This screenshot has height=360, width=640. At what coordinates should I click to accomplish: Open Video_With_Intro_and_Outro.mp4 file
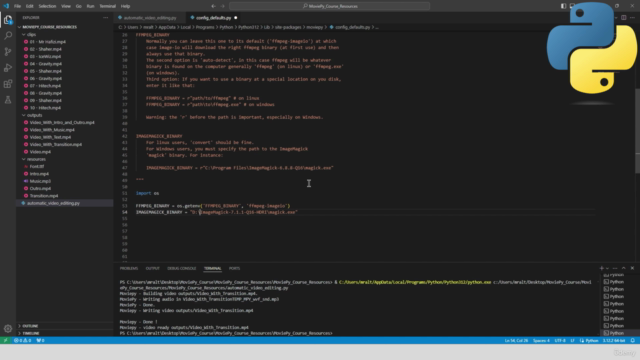[62, 122]
